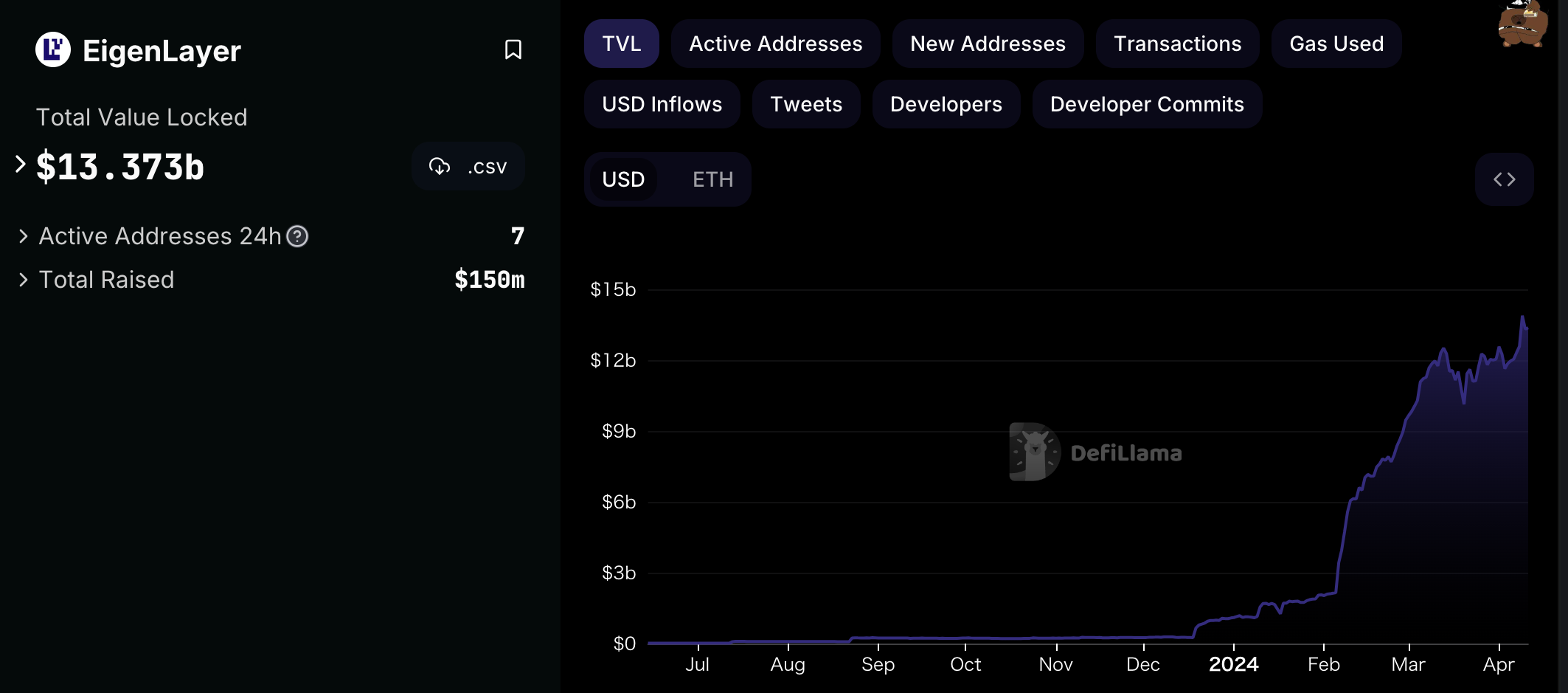Click the Nov x-axis label

tap(1055, 664)
